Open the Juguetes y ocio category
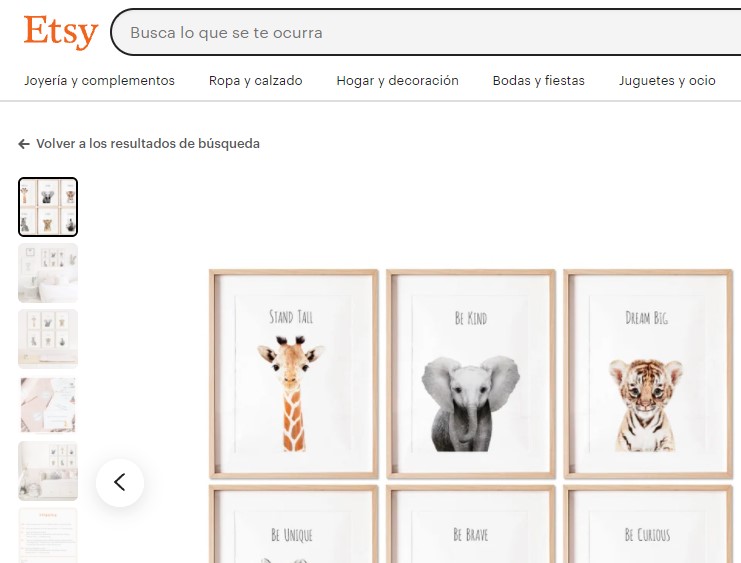This screenshot has width=741, height=563. pyautogui.click(x=667, y=81)
